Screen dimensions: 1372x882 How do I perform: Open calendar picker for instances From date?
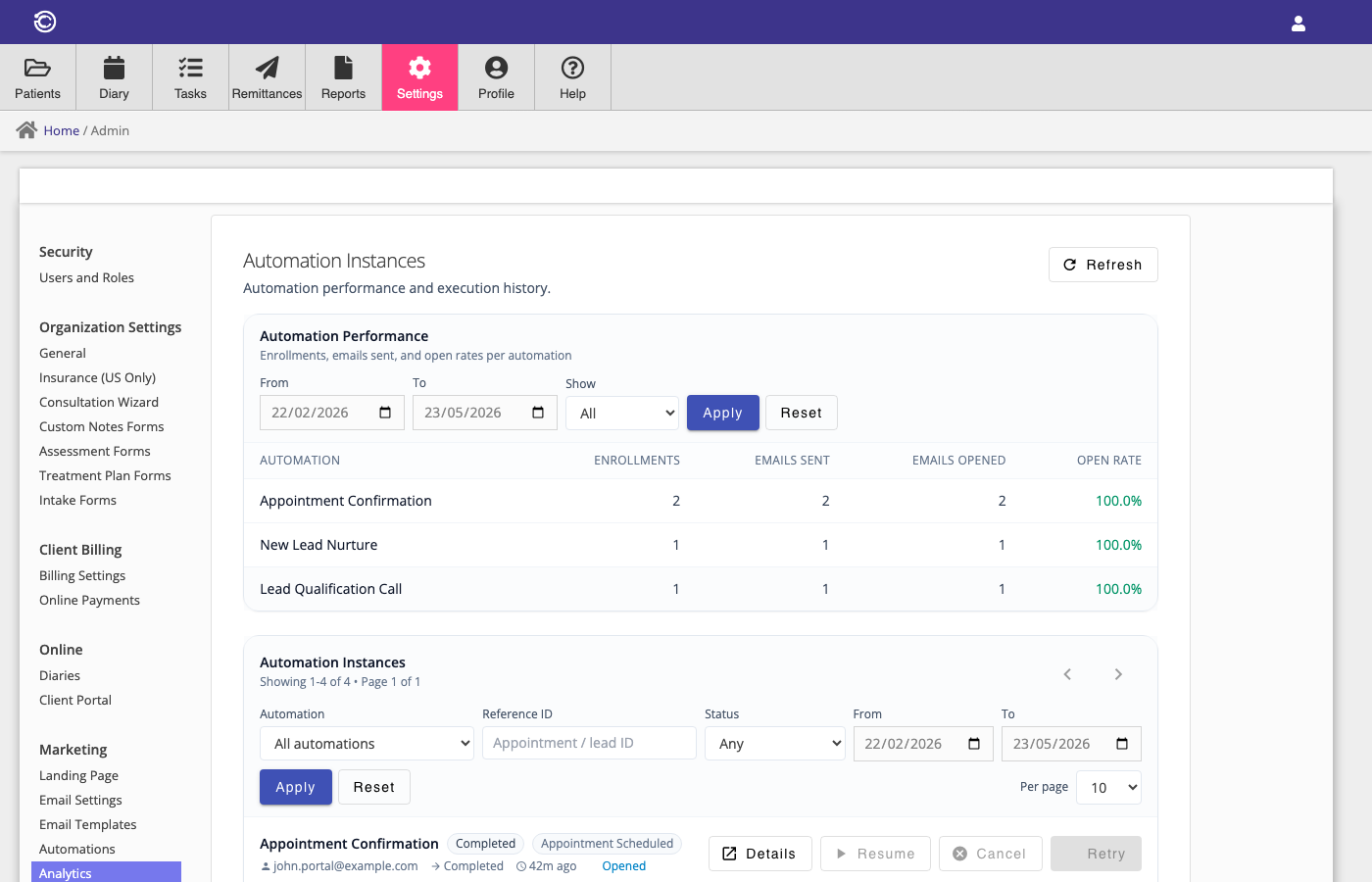pos(974,744)
